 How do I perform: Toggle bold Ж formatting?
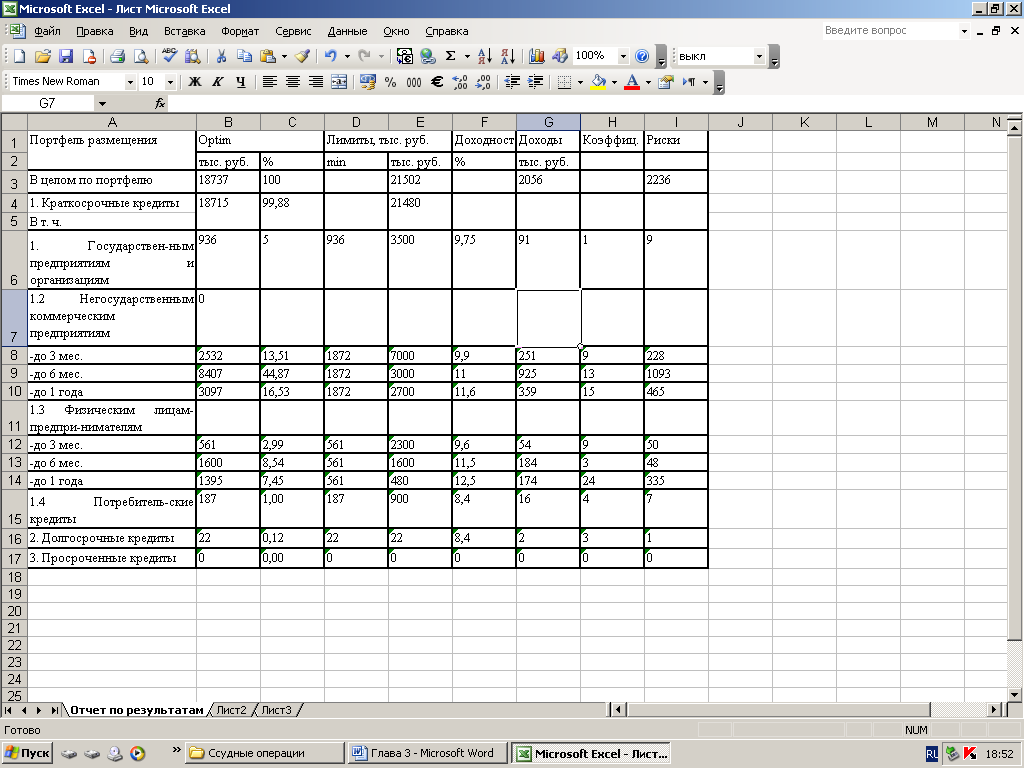point(195,82)
